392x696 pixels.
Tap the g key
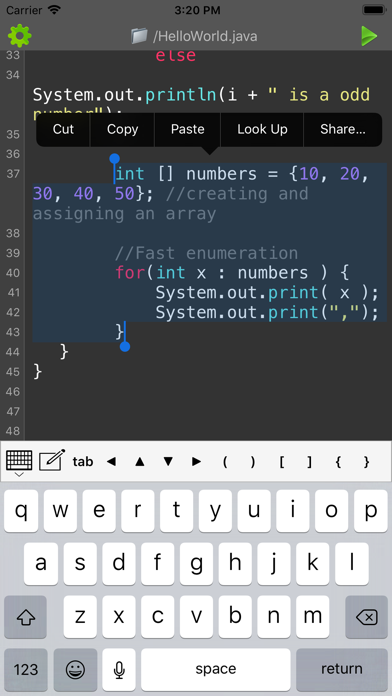point(196,564)
